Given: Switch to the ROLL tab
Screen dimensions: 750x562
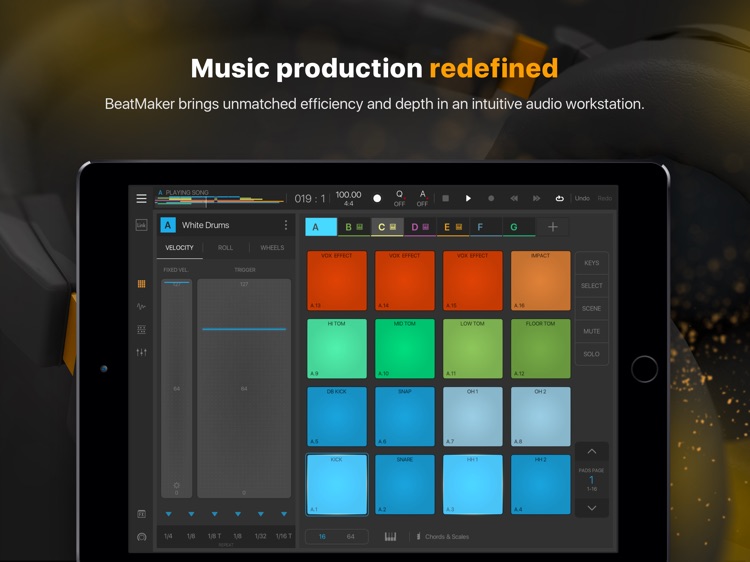Looking at the screenshot, I should [225, 248].
